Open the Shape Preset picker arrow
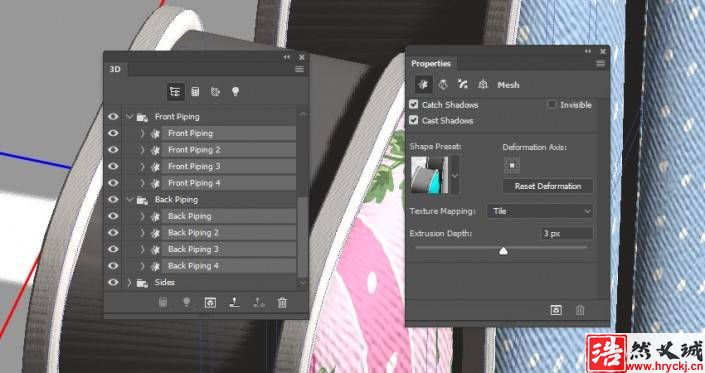This screenshot has width=705, height=373. tap(455, 176)
